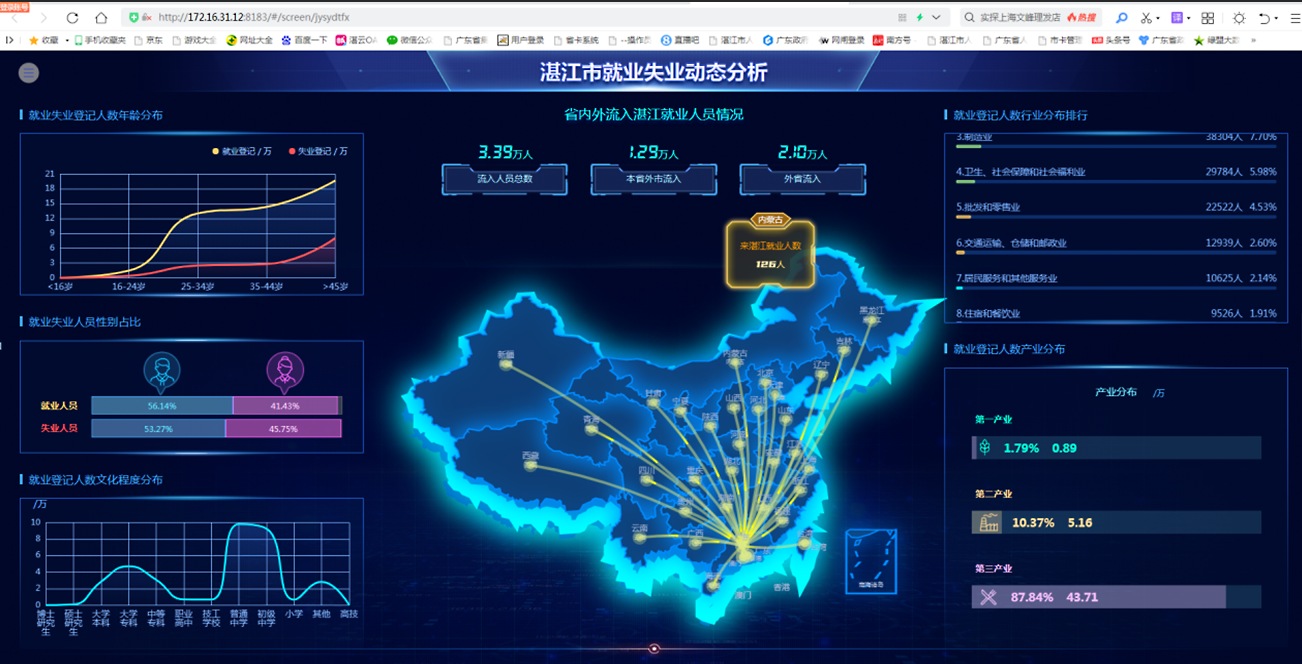
Task: Open the scissors screenshot tool
Action: pyautogui.click(x=1146, y=18)
